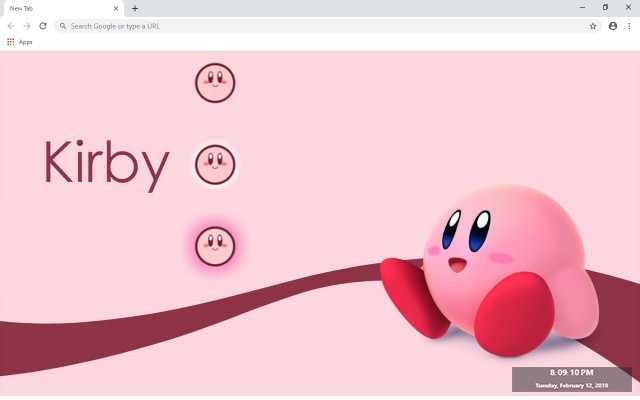Image resolution: width=640 pixels, height=400 pixels.
Task: Click the clock showing 8:09:10 PM
Action: [571, 372]
